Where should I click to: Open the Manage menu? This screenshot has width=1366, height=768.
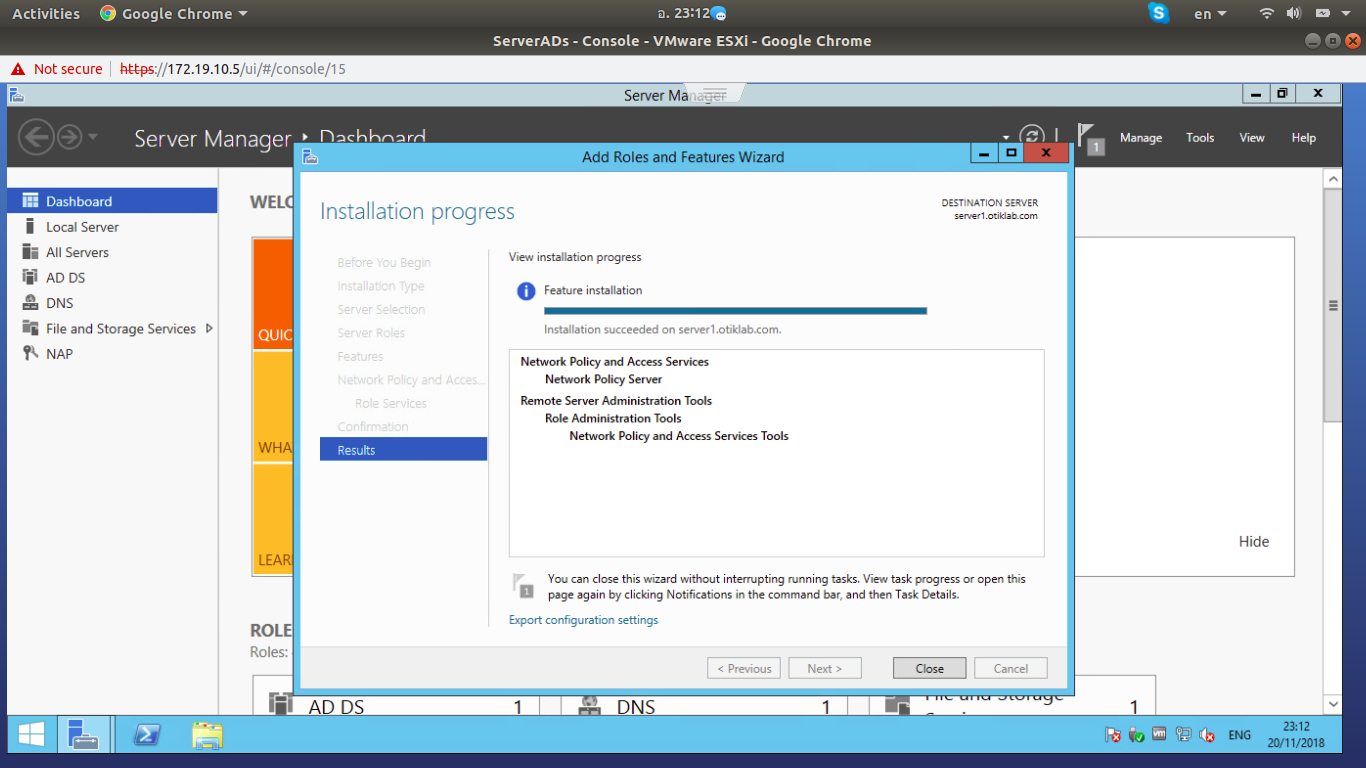1141,138
